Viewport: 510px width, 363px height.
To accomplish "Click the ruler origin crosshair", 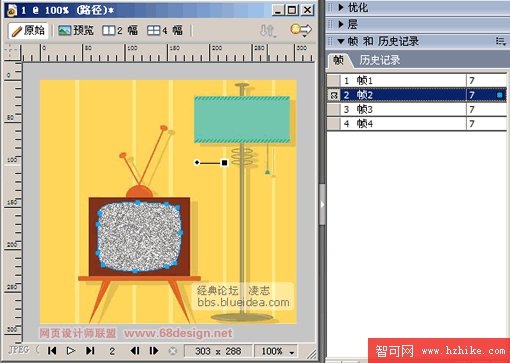I will tap(12, 52).
